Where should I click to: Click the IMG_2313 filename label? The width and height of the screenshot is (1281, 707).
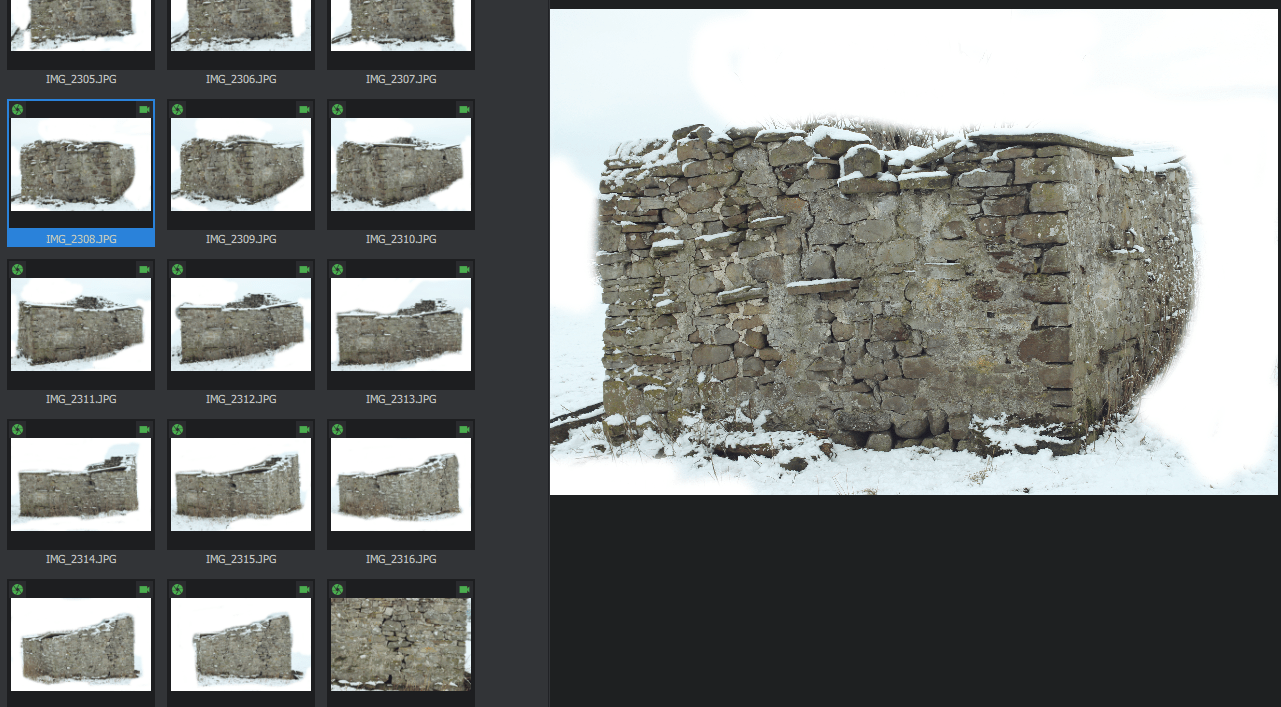click(x=400, y=399)
